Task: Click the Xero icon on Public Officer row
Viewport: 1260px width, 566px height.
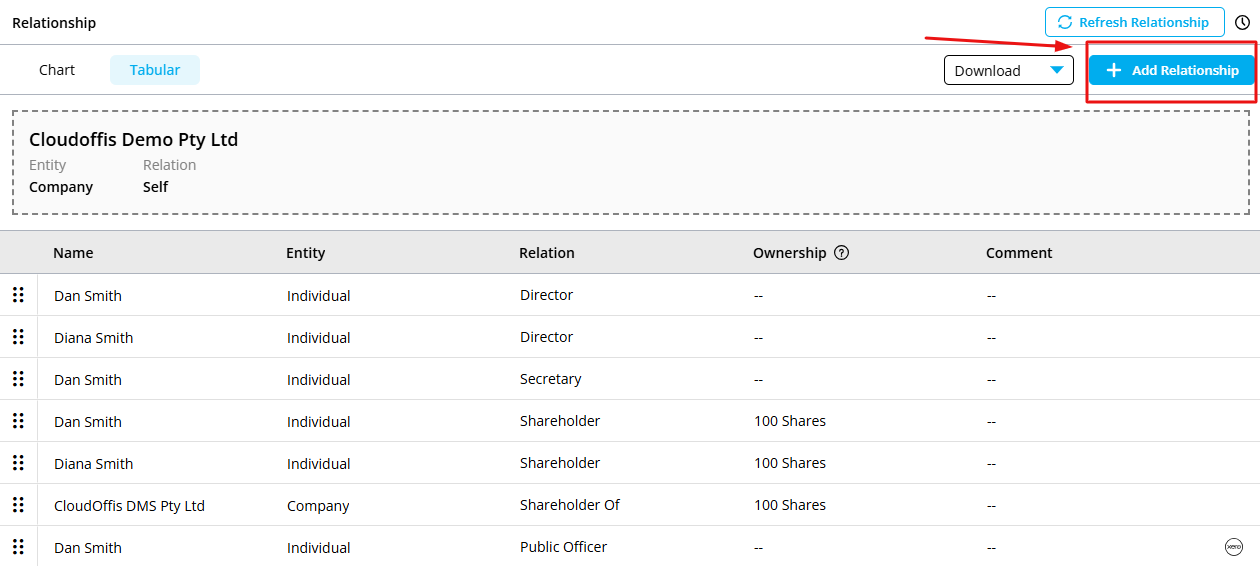Action: tap(1233, 547)
